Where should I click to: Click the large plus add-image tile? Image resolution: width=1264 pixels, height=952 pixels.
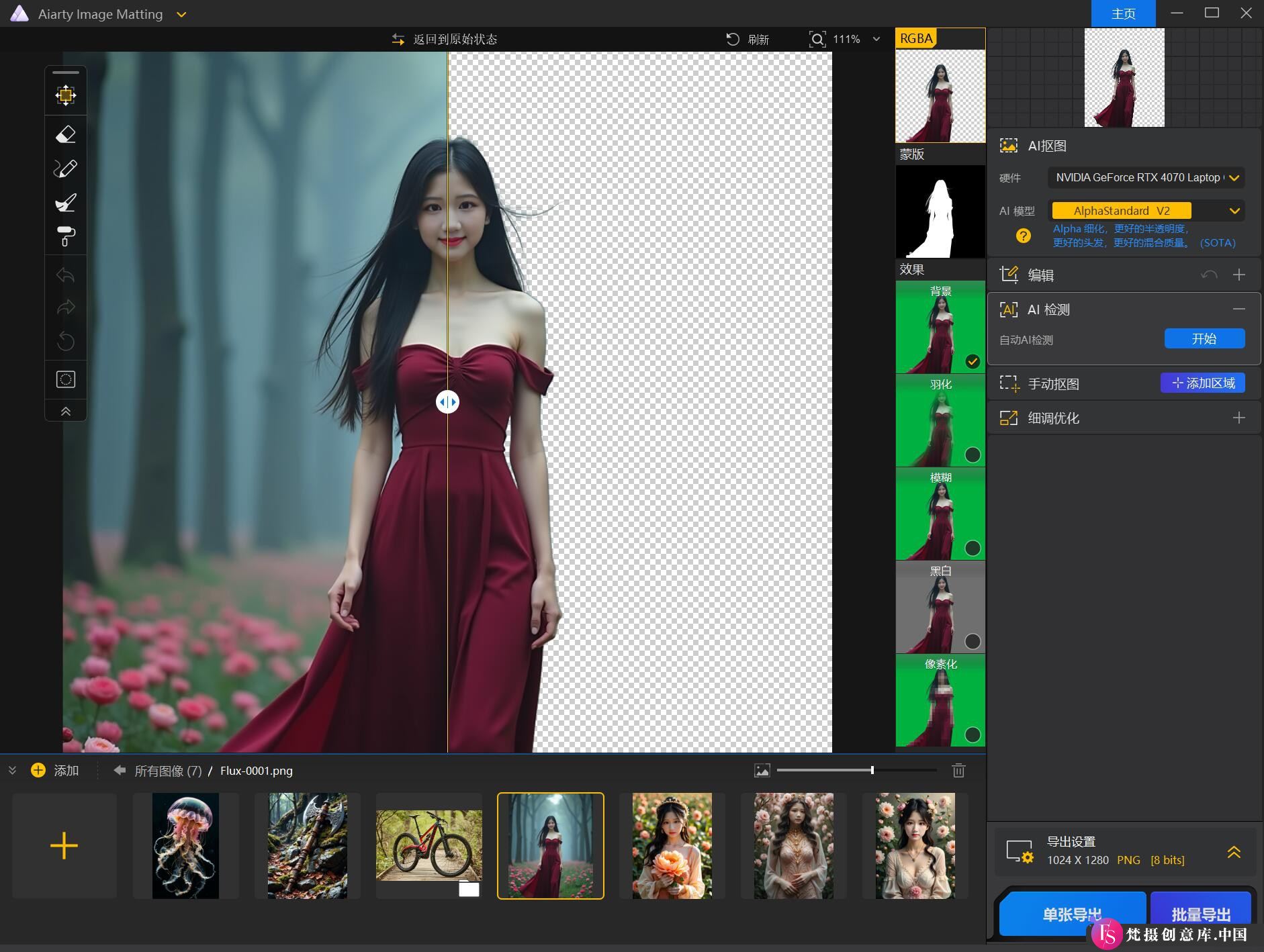(x=64, y=846)
